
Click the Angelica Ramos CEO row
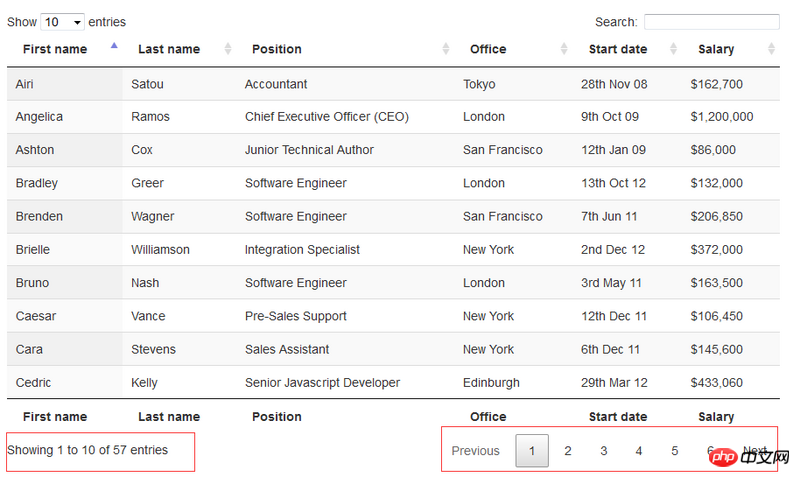coord(300,117)
